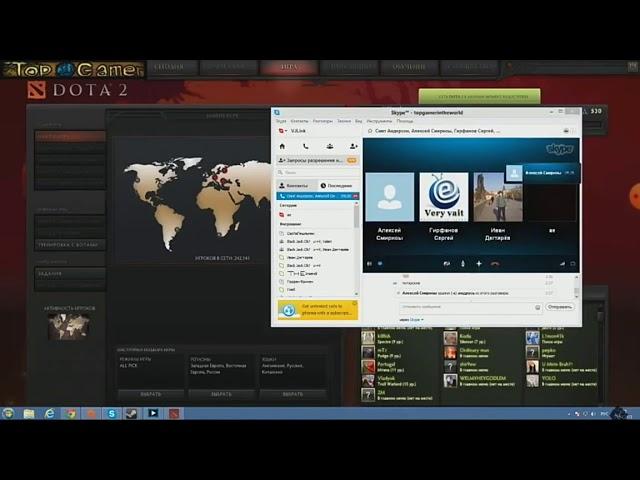Switch the Skype call to full screen

tap(573, 264)
